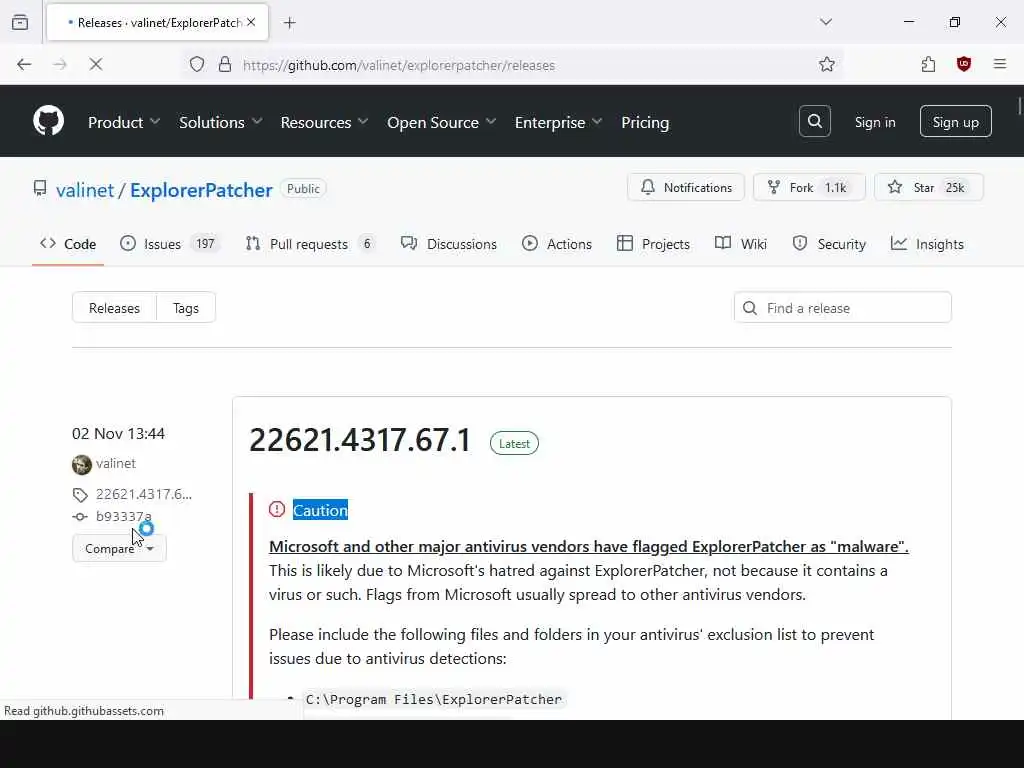
Task: Open GitHub search magnifier icon
Action: [814, 121]
